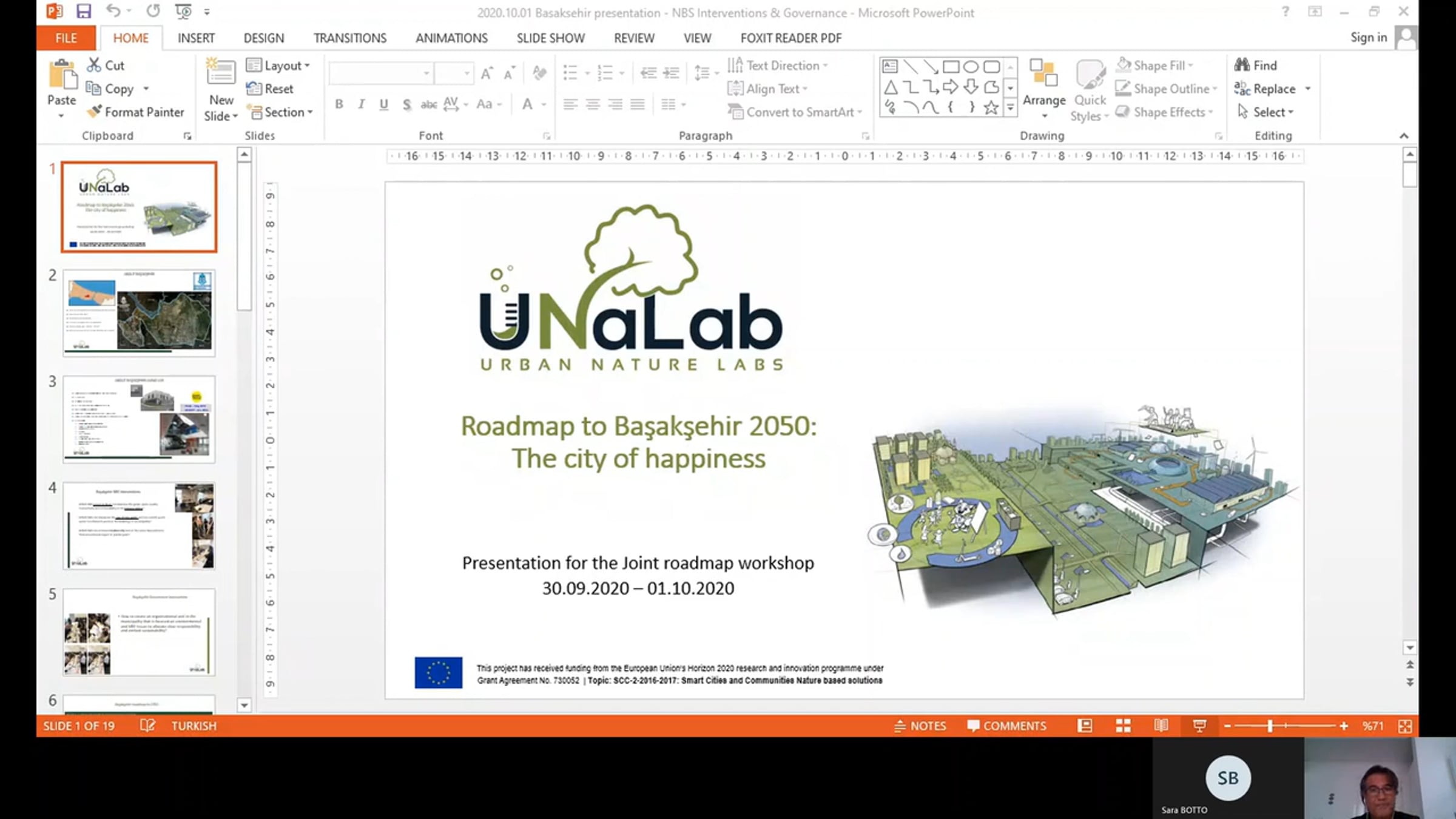Insert a New Slide
This screenshot has height=819, width=1456.
tap(221, 91)
